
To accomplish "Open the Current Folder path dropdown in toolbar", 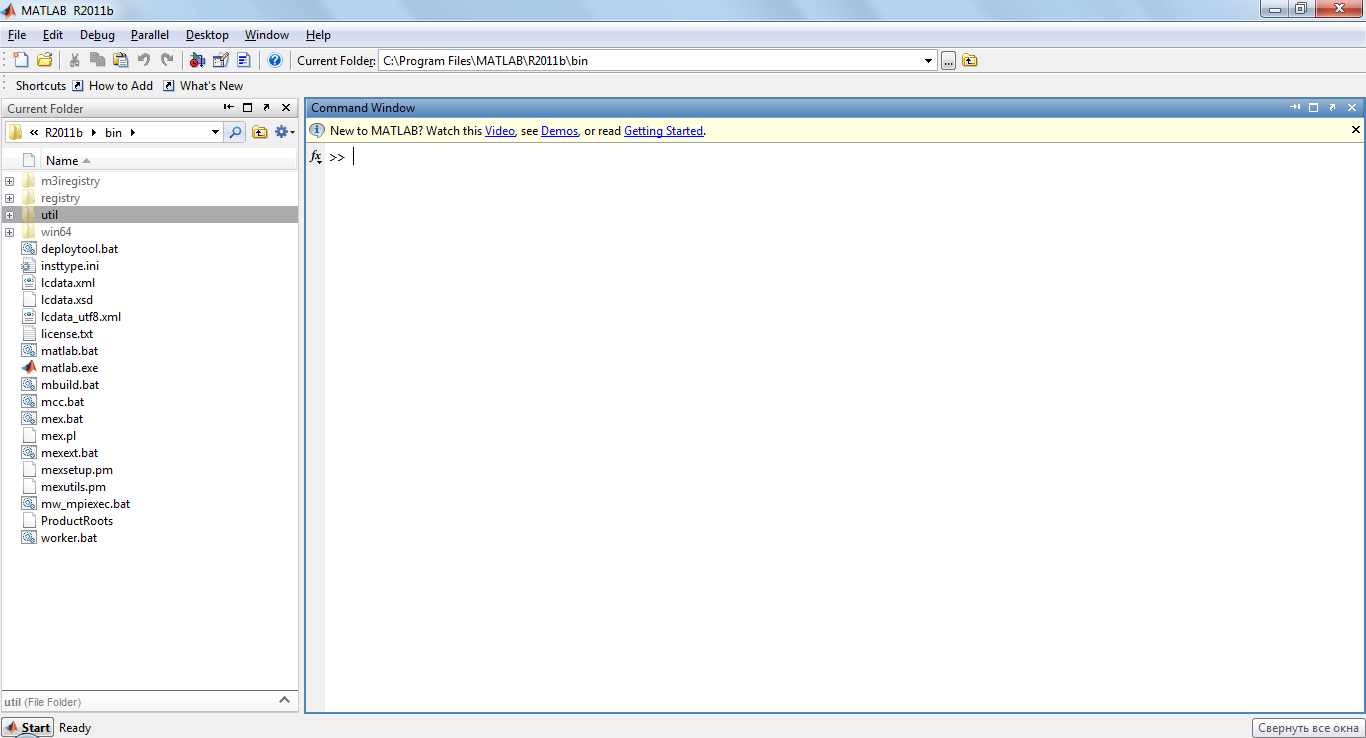I will point(928,61).
